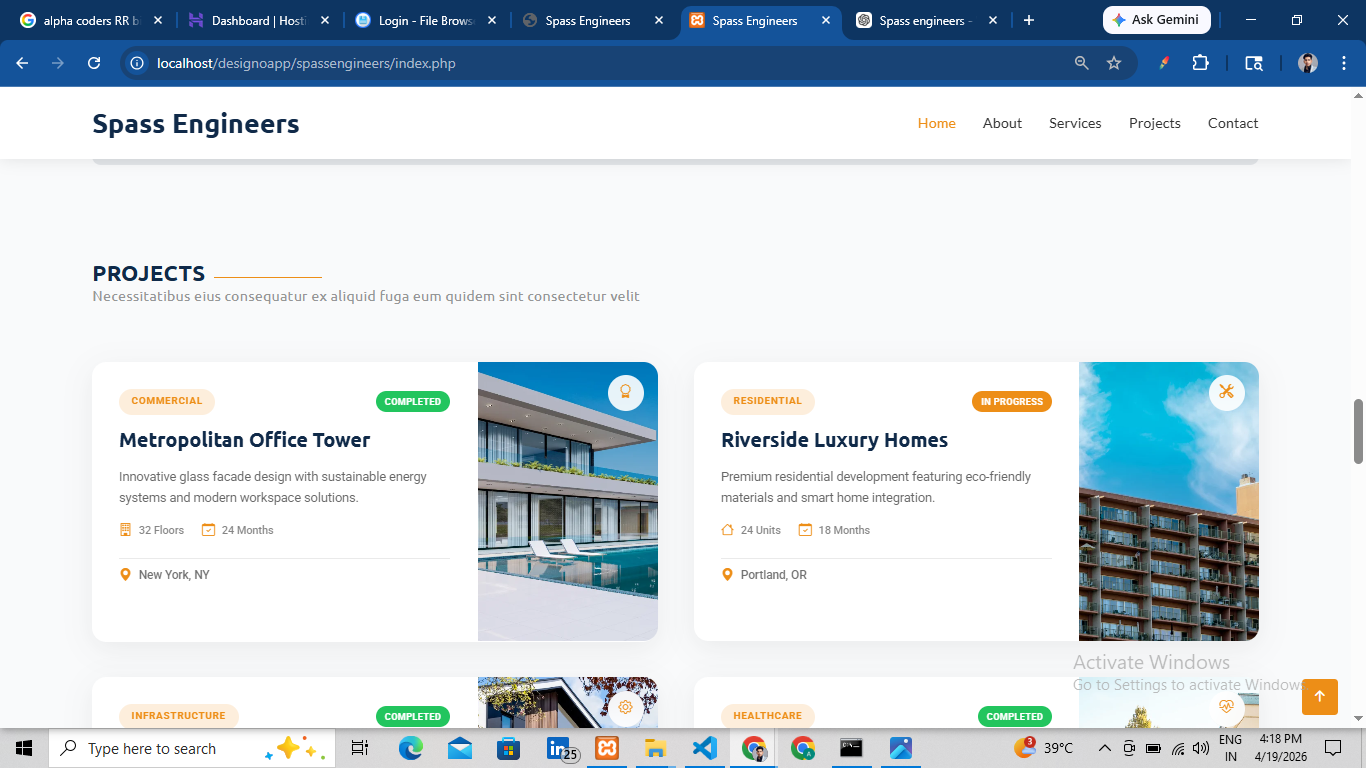Navigate to Projects in the site menu
The height and width of the screenshot is (768, 1366).
(x=1155, y=123)
